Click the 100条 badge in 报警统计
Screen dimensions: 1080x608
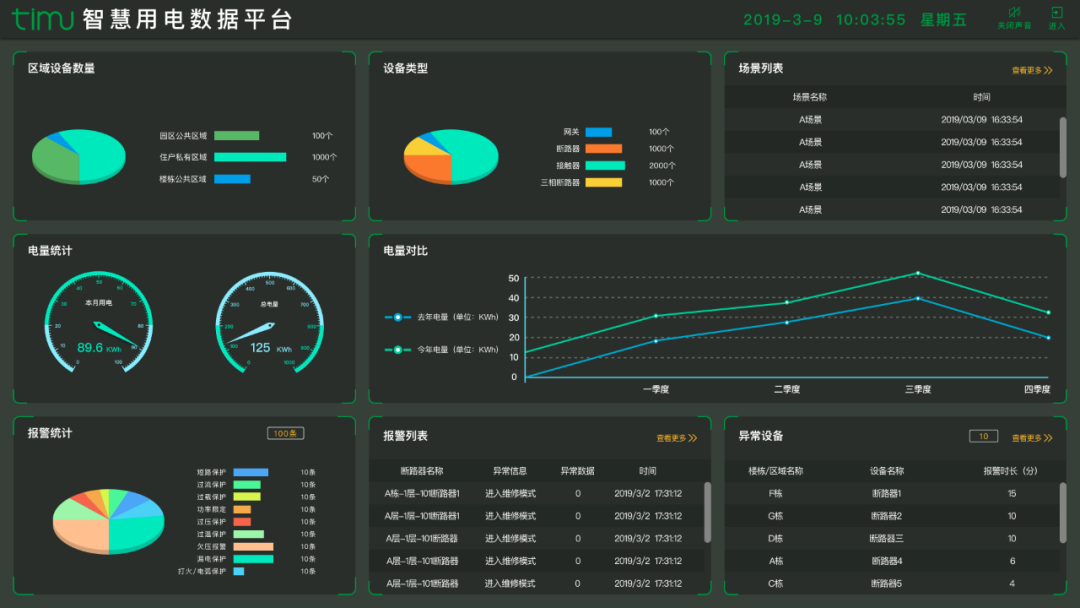click(286, 433)
